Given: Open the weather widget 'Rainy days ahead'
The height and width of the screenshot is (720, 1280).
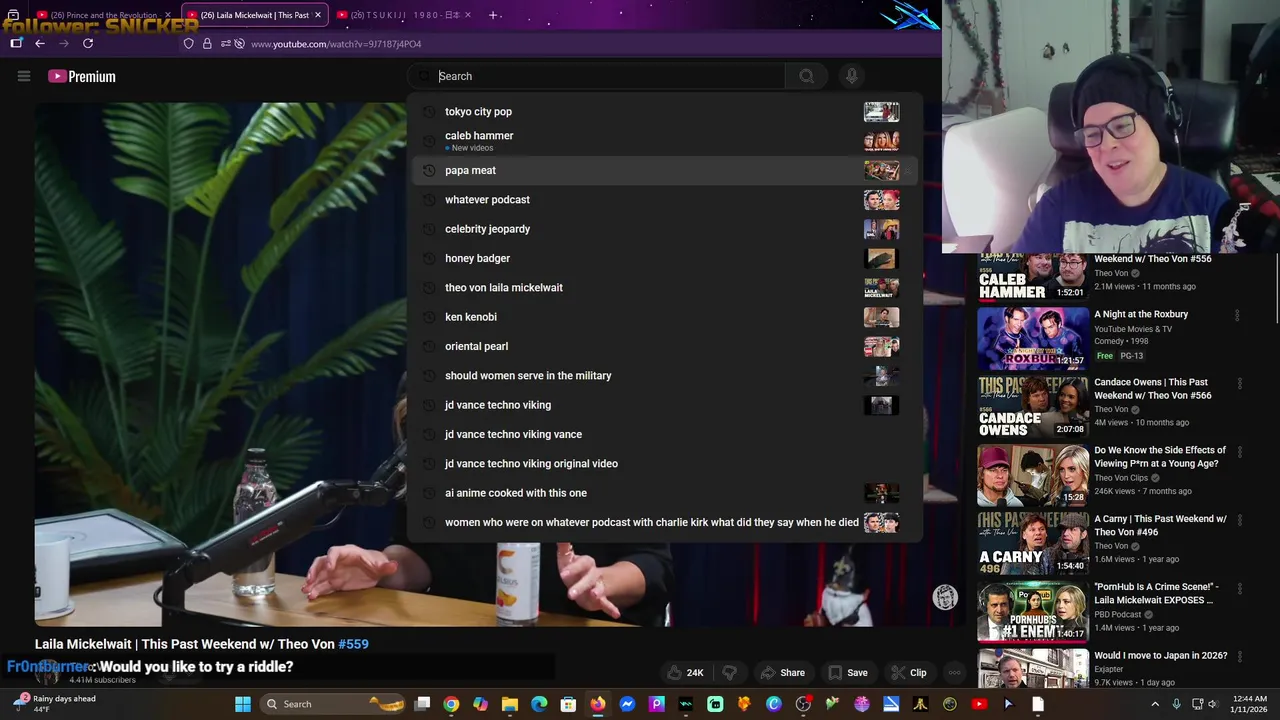Looking at the screenshot, I should coord(56,704).
